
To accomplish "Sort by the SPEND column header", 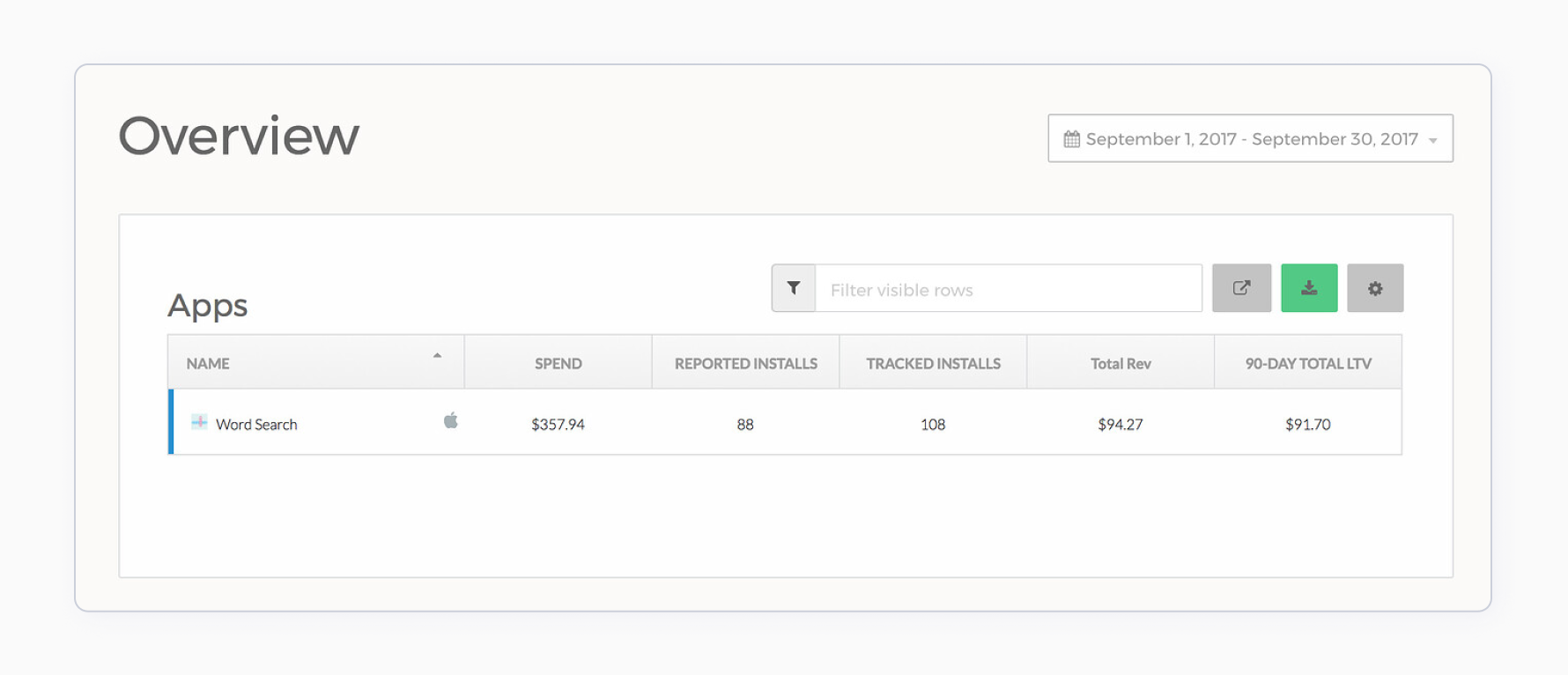I will (558, 363).
